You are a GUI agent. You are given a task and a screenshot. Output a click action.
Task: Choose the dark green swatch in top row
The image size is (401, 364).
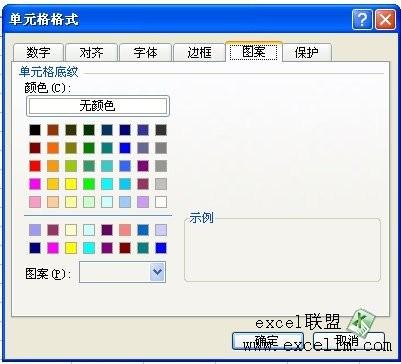click(x=89, y=130)
